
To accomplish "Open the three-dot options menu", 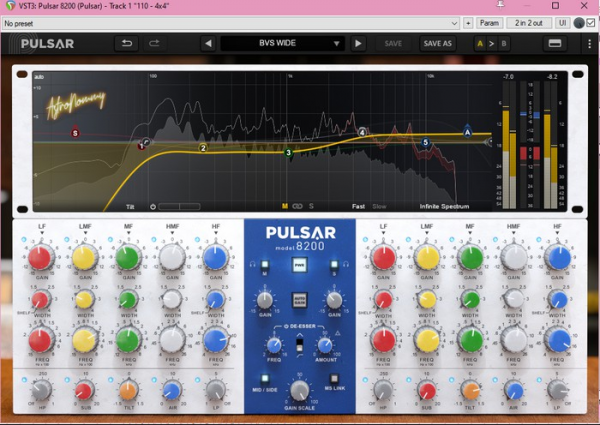I will click(589, 44).
